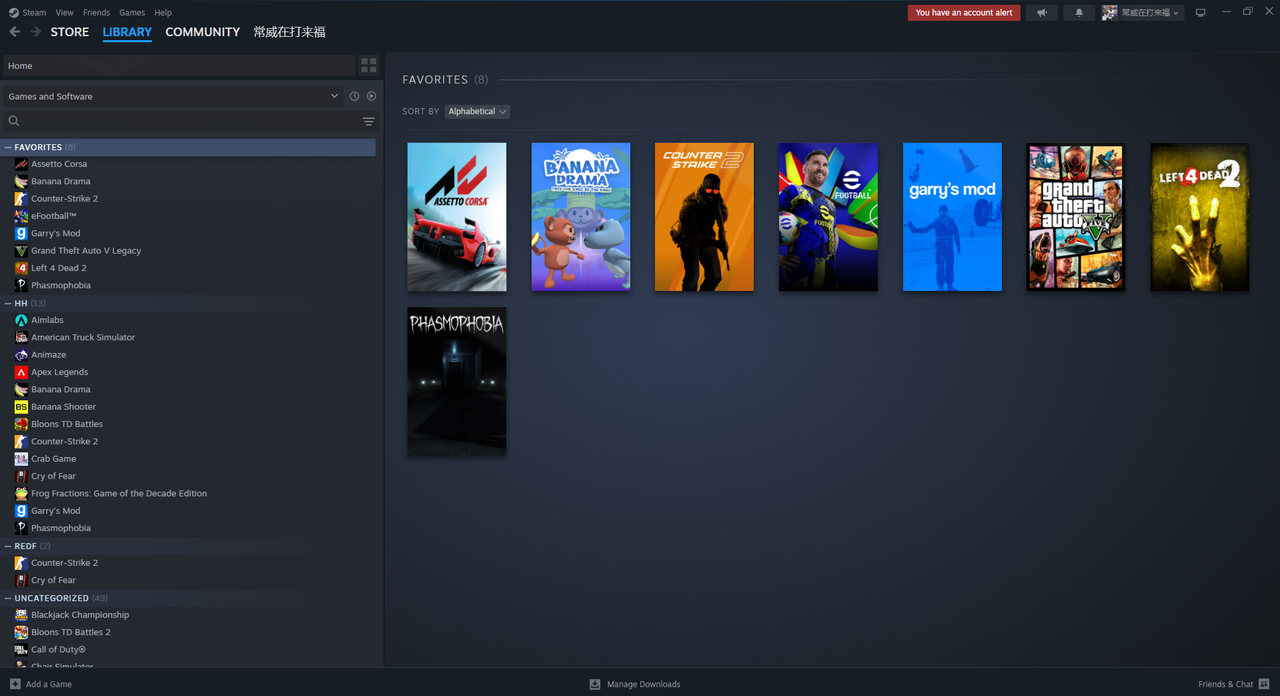
Task: Collapse the HH sidebar category
Action: (x=8, y=303)
